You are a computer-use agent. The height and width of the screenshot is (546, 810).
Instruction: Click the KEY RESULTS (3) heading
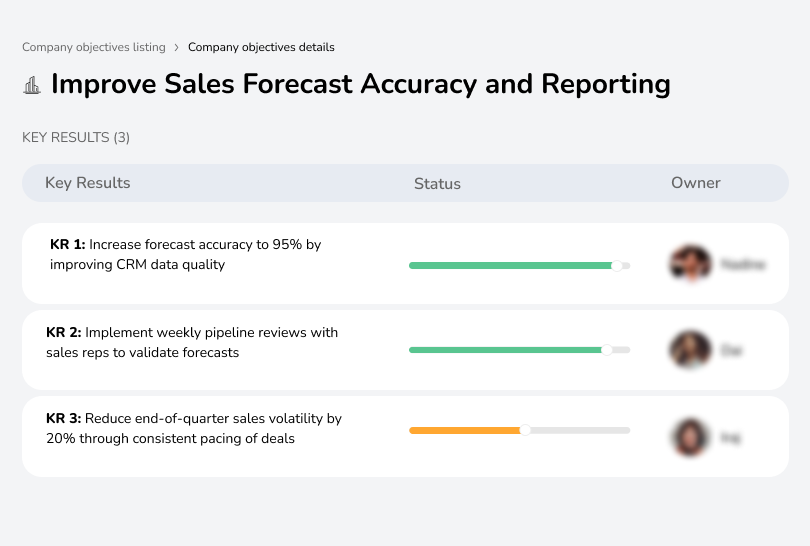[x=76, y=137]
